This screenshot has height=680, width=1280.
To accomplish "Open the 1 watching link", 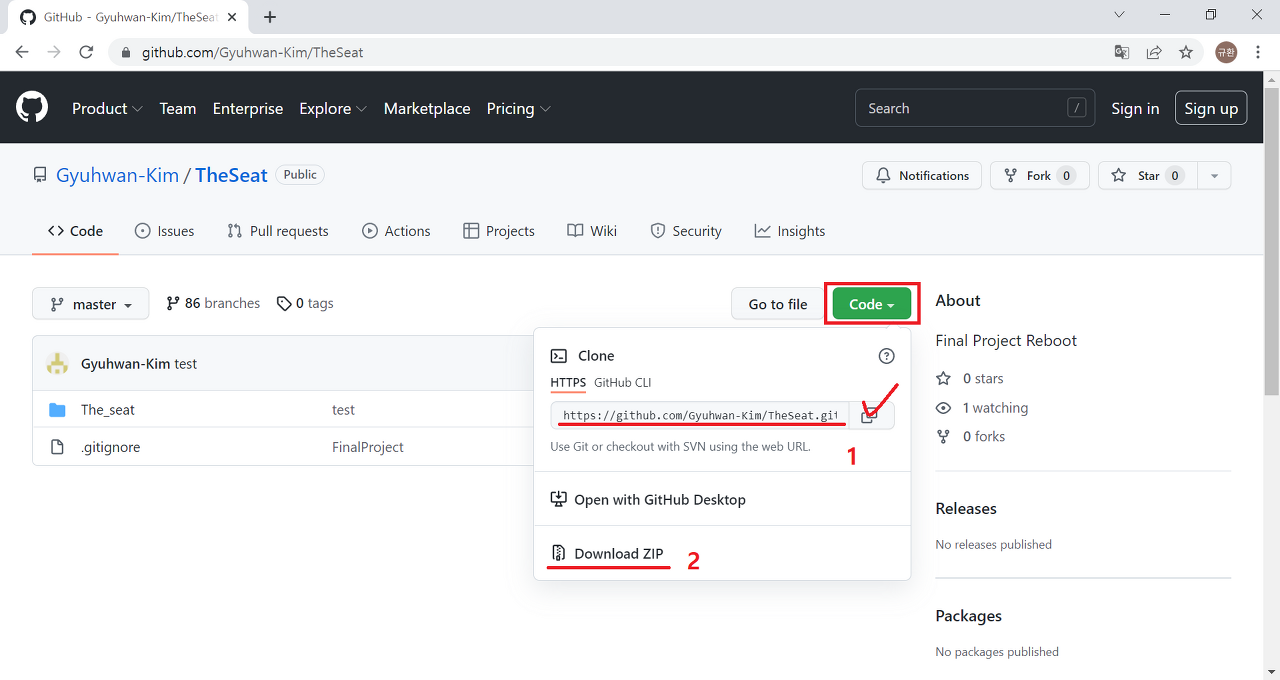I will click(x=982, y=408).
